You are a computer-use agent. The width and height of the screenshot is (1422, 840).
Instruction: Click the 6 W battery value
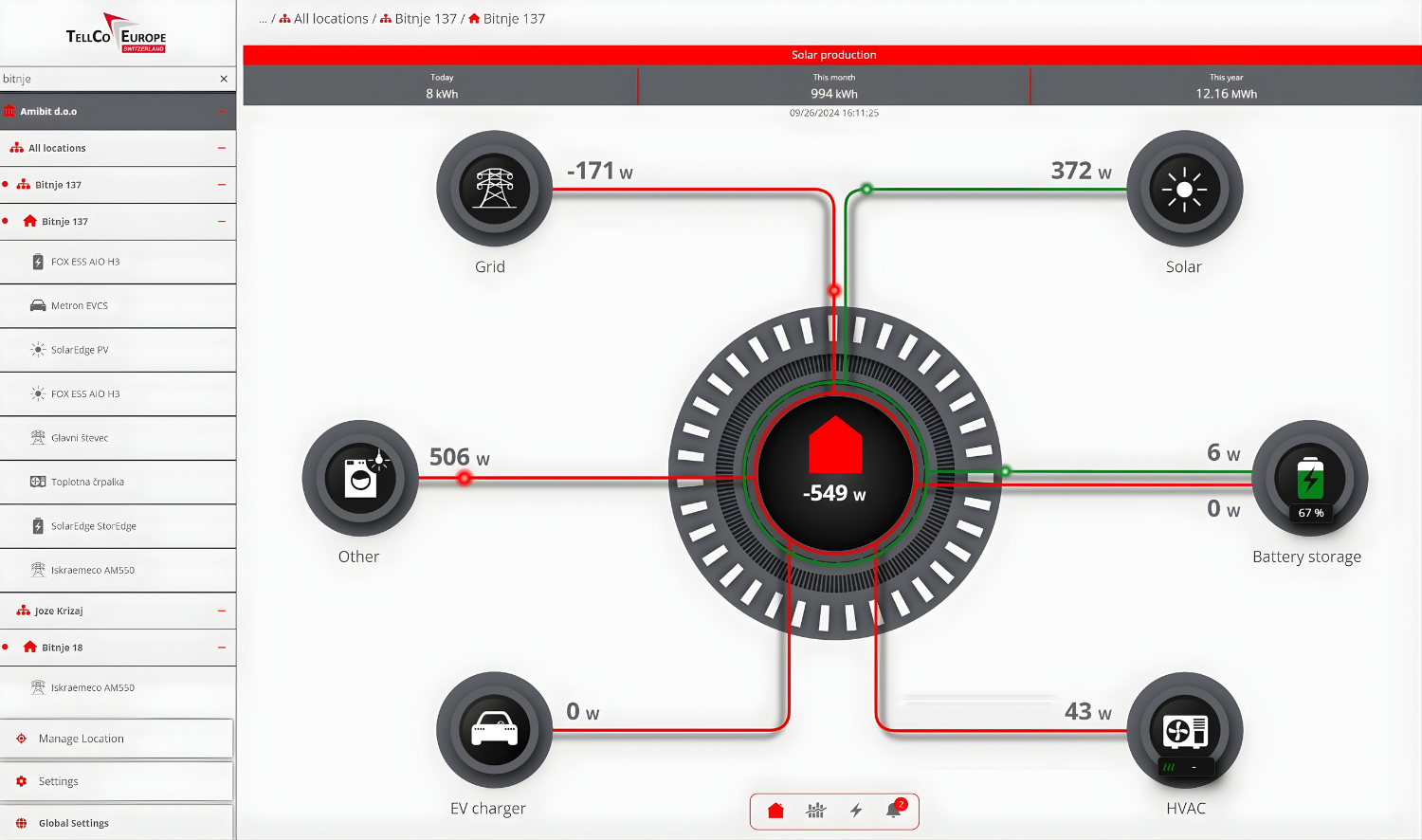point(1223,453)
